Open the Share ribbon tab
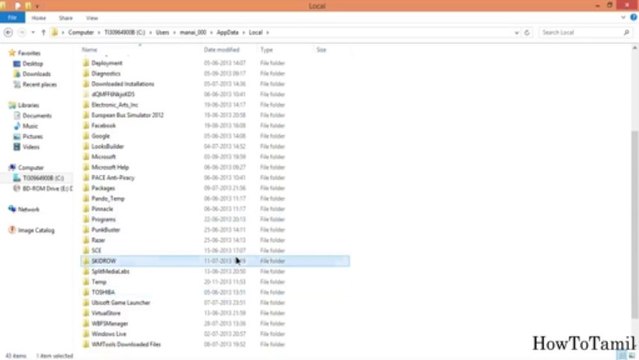The image size is (639, 360). point(66,18)
